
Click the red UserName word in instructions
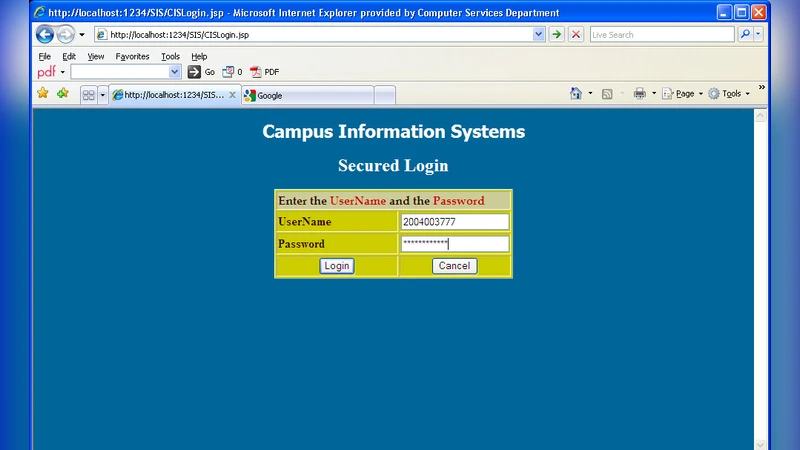(x=358, y=201)
